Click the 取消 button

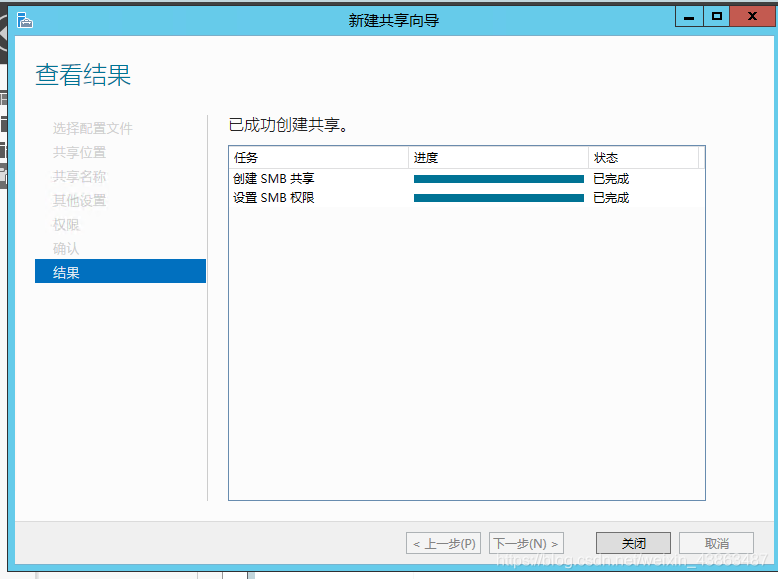click(716, 543)
